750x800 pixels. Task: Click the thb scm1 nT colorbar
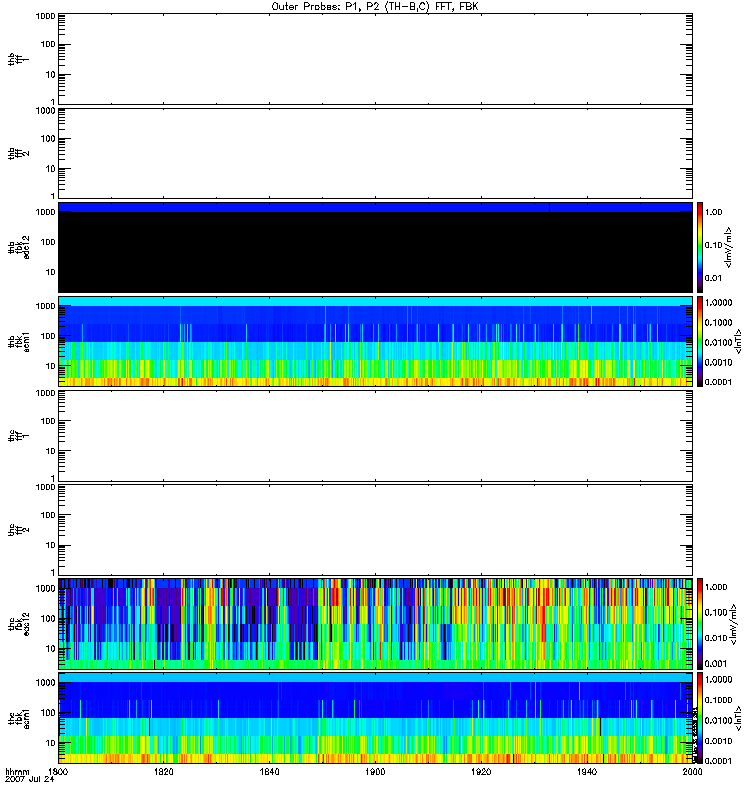[702, 341]
